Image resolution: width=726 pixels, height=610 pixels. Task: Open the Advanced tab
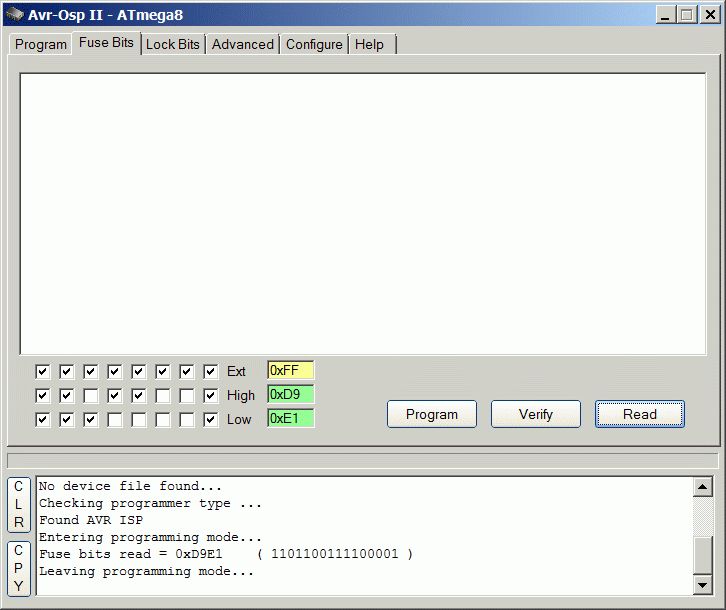[243, 44]
